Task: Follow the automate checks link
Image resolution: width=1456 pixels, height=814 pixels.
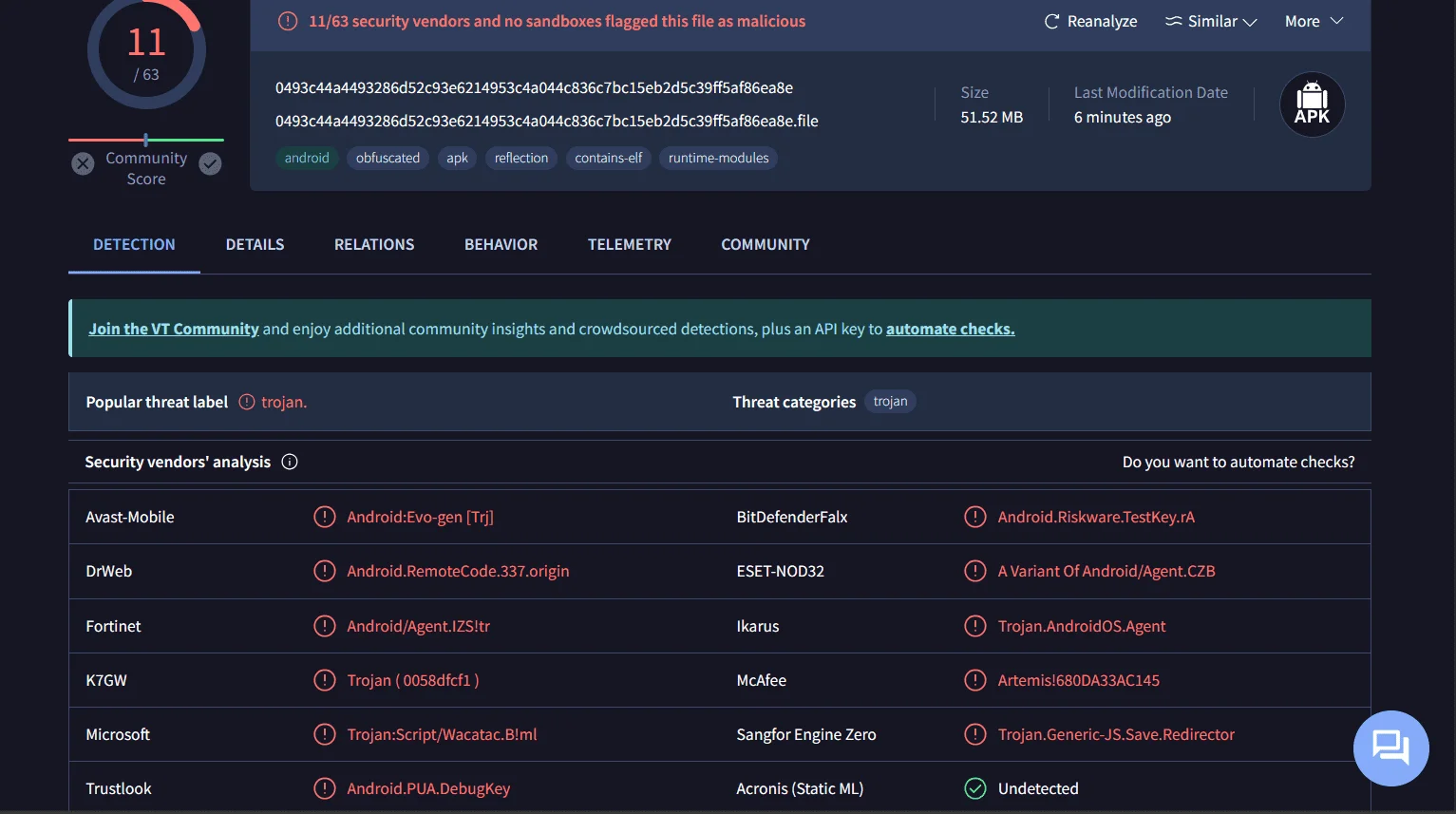Action: coord(950,329)
